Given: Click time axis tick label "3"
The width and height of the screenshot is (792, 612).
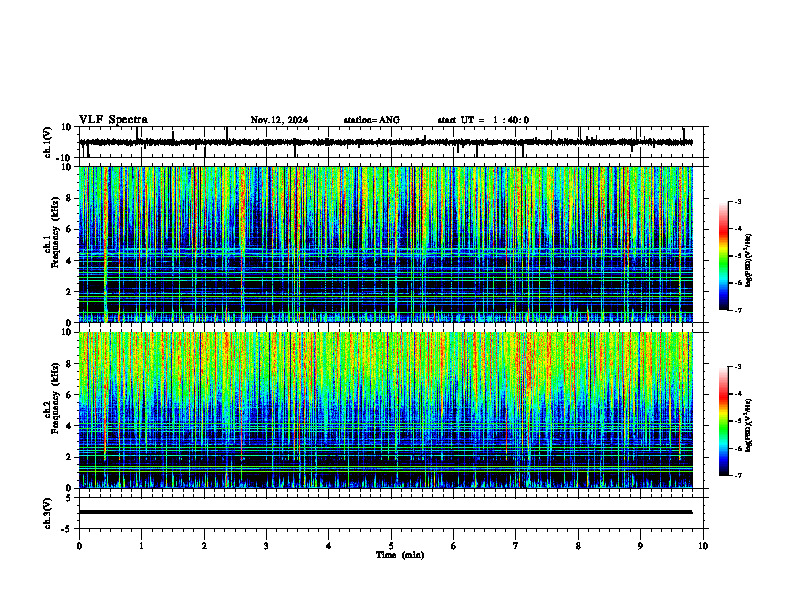Looking at the screenshot, I should tap(266, 546).
